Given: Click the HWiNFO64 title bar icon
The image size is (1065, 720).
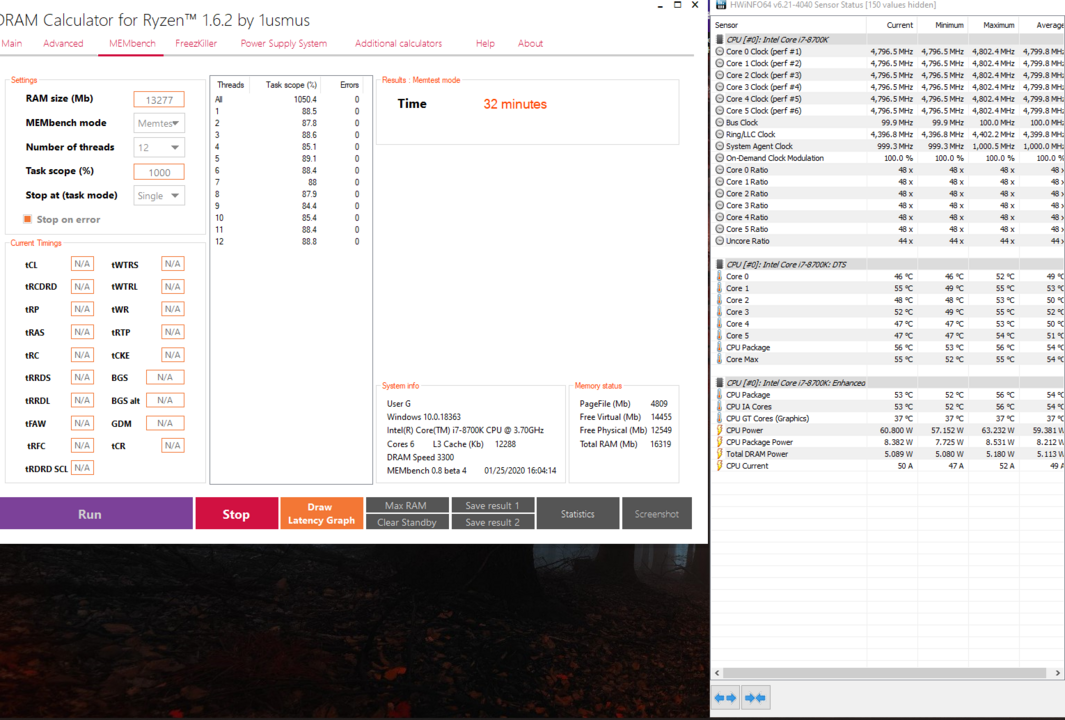Looking at the screenshot, I should point(721,5).
